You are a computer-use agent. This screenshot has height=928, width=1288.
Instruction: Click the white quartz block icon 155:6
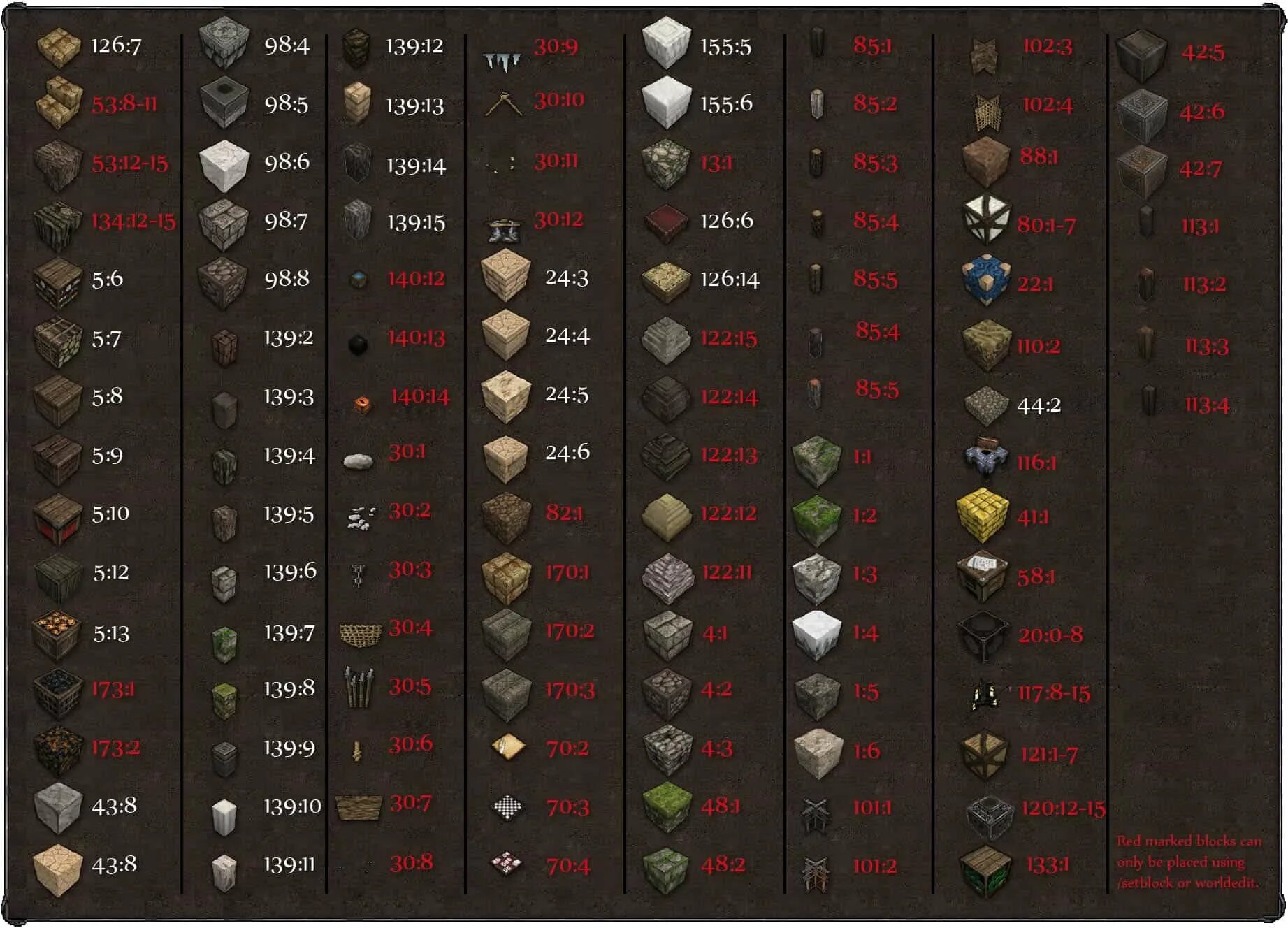coord(666,103)
